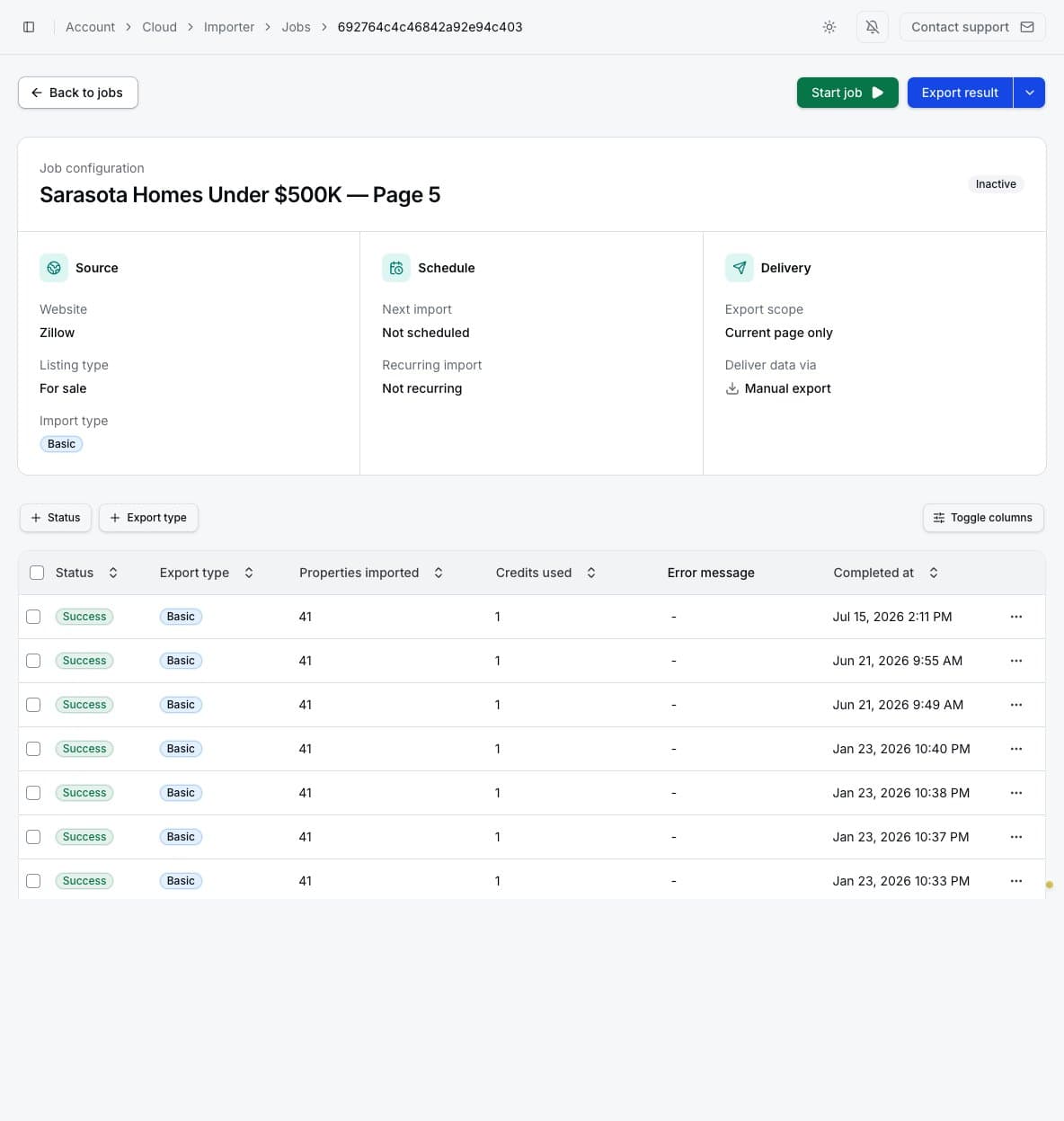Select all rows with header checkbox
Image resolution: width=1064 pixels, height=1121 pixels.
coord(37,573)
